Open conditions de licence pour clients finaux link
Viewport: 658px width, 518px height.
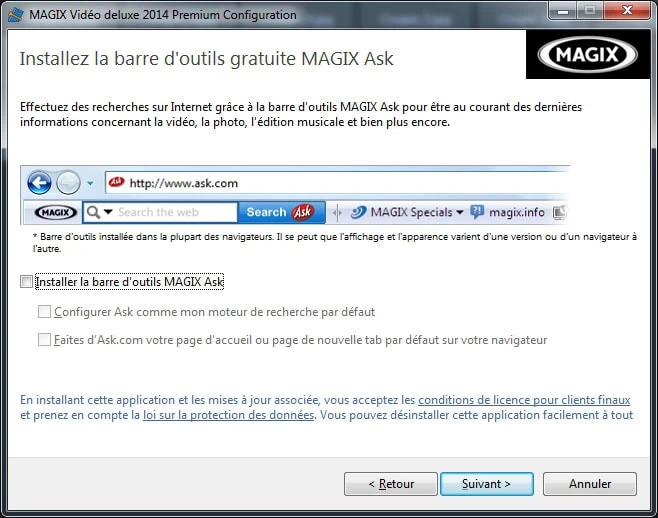[524, 400]
